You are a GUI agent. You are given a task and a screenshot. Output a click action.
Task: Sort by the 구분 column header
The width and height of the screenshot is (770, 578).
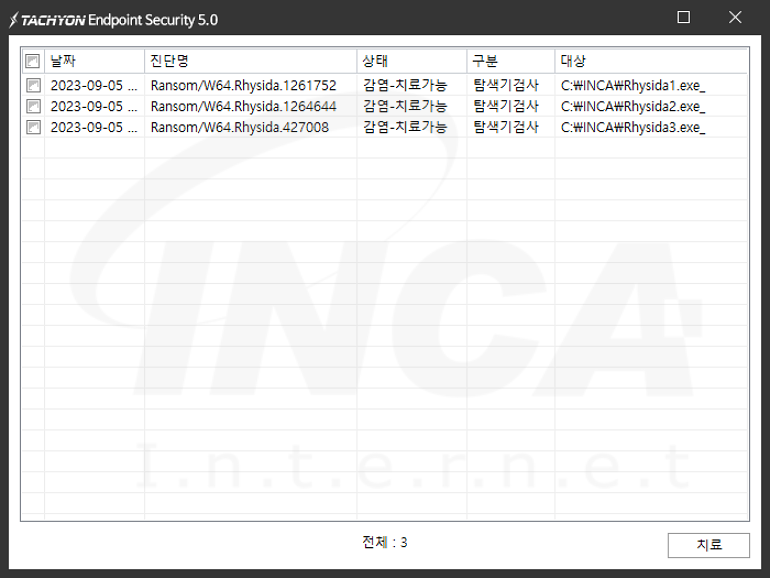511,61
